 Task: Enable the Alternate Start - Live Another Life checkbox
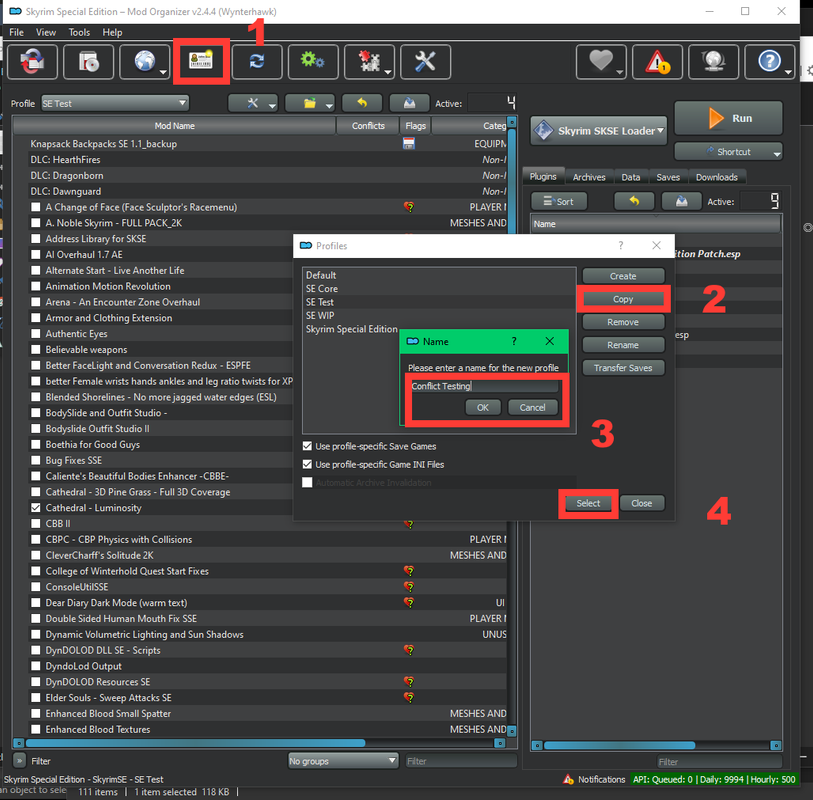pos(36,270)
